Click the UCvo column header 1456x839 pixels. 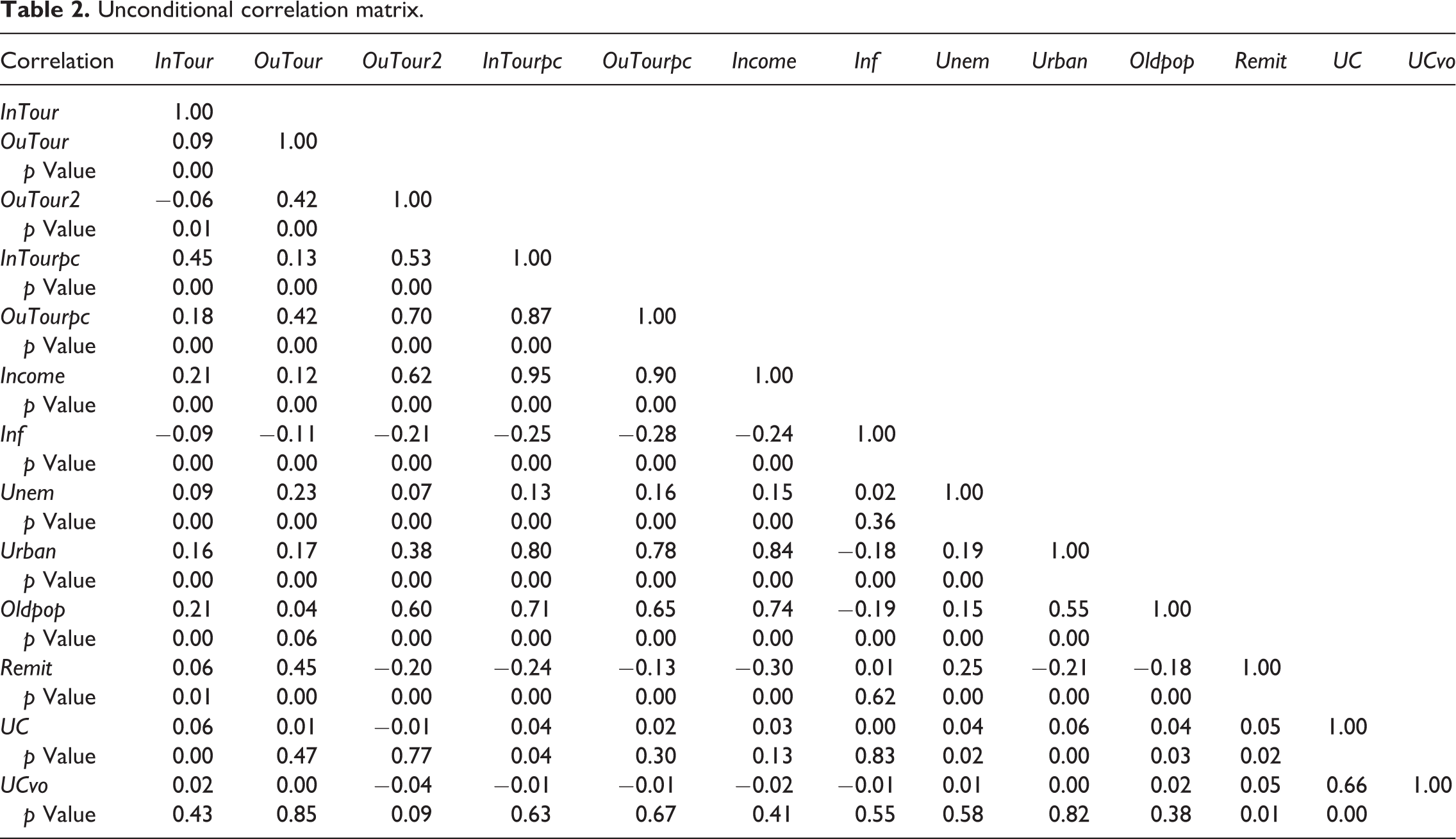tap(1431, 61)
